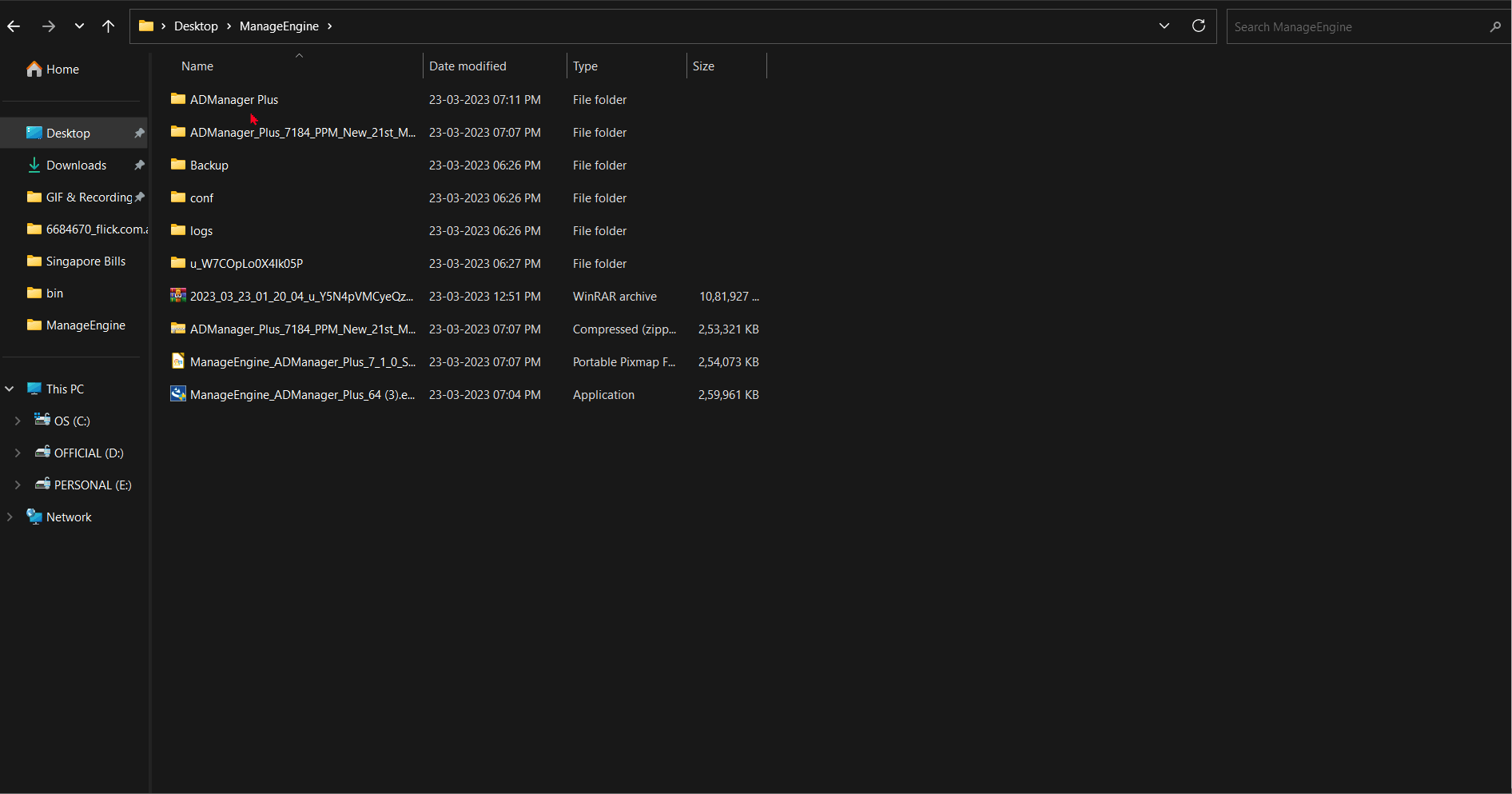Click the WinRAR archive type cell
This screenshot has width=1512, height=794.
click(615, 297)
